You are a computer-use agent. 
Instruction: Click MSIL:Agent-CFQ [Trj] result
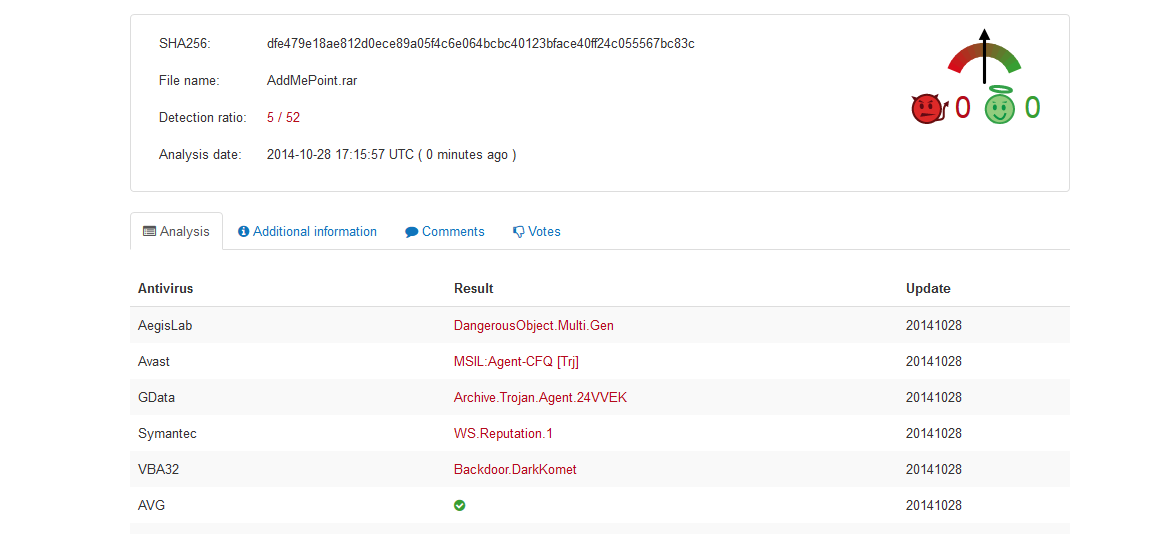pyautogui.click(x=516, y=361)
